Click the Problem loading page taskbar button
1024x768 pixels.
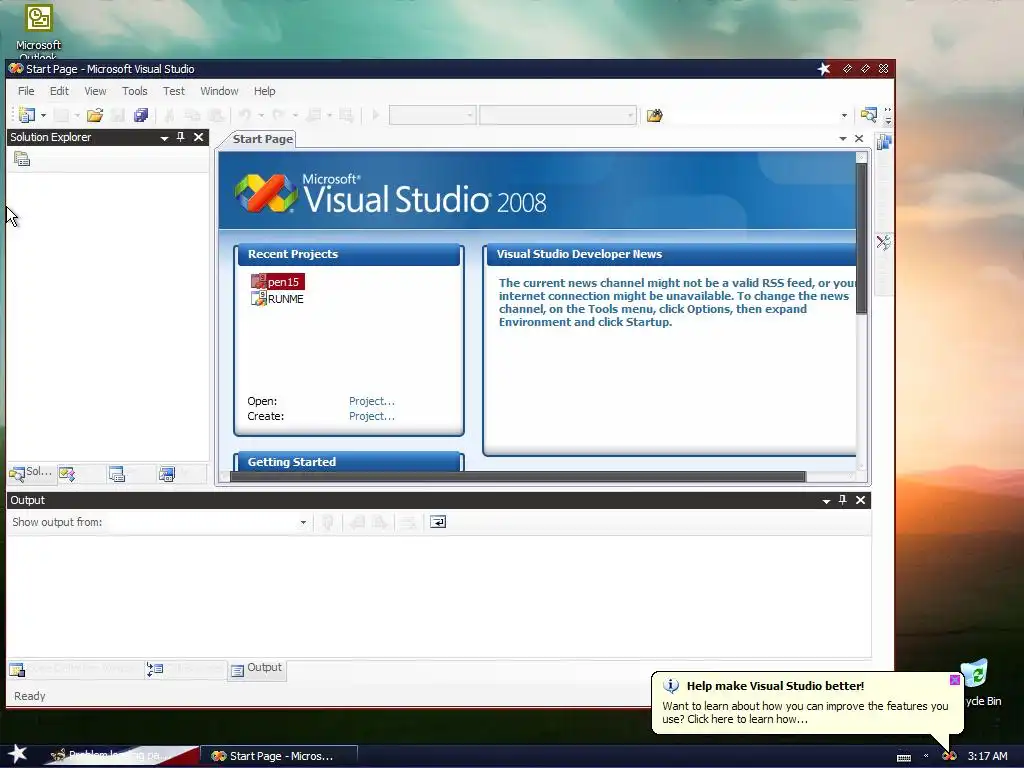[121, 756]
